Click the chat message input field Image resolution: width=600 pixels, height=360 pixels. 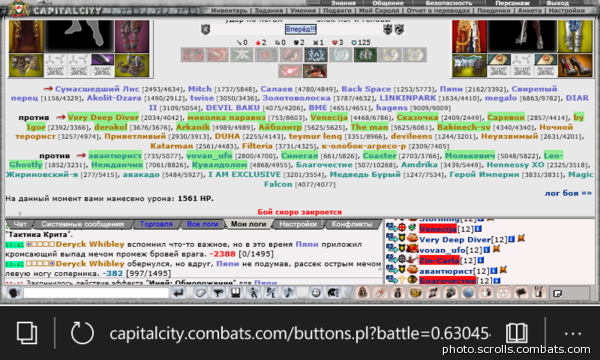[96, 293]
